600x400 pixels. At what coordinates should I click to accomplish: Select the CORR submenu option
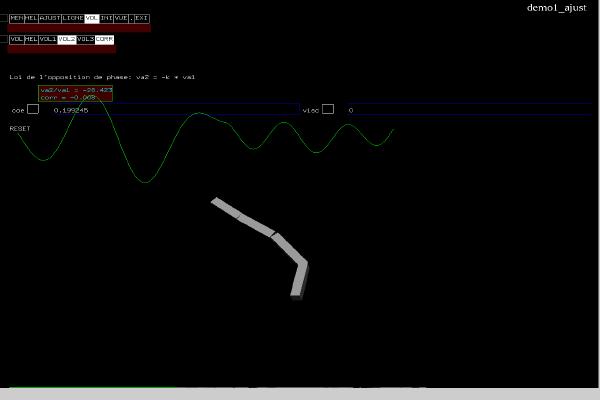(105, 39)
